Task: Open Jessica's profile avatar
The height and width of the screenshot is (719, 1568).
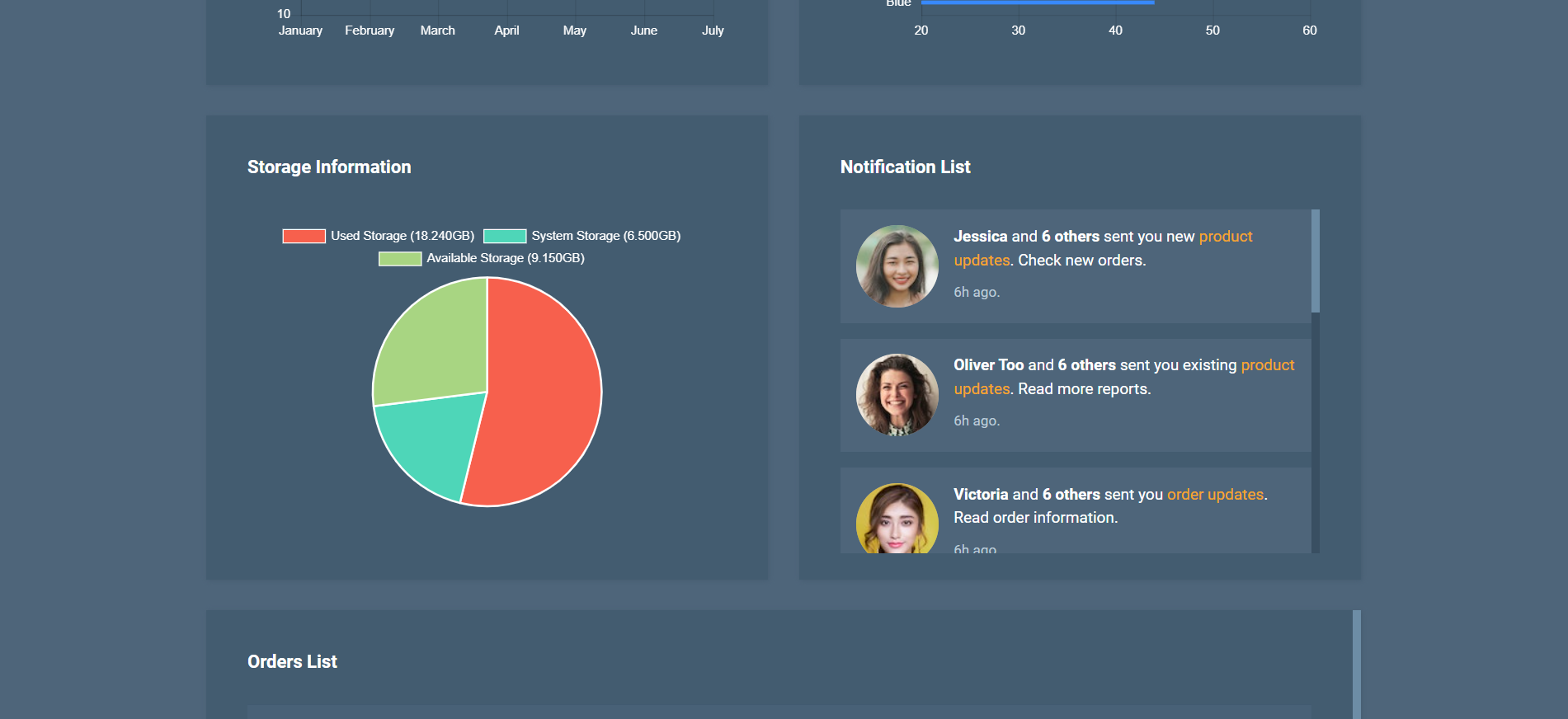Action: (x=897, y=266)
